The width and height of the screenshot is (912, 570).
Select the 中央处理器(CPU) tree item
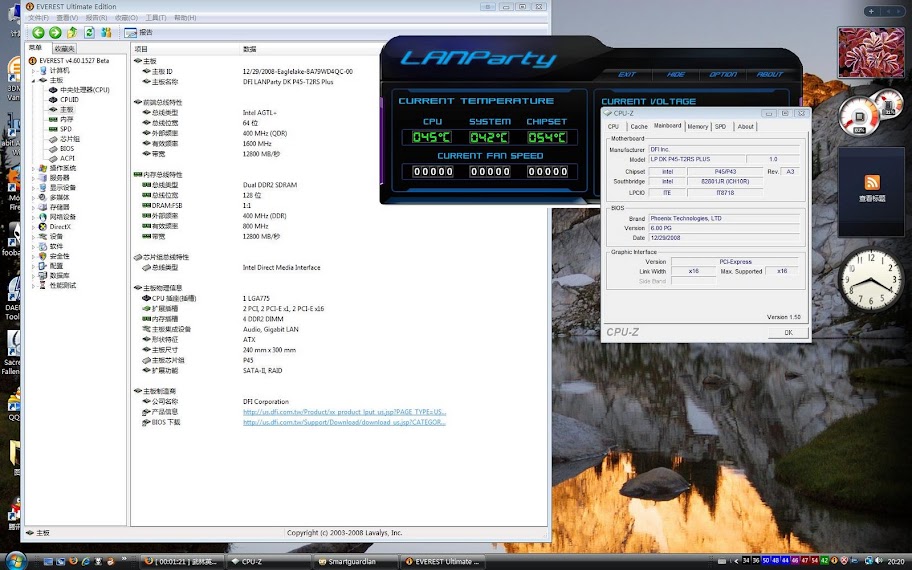79,90
